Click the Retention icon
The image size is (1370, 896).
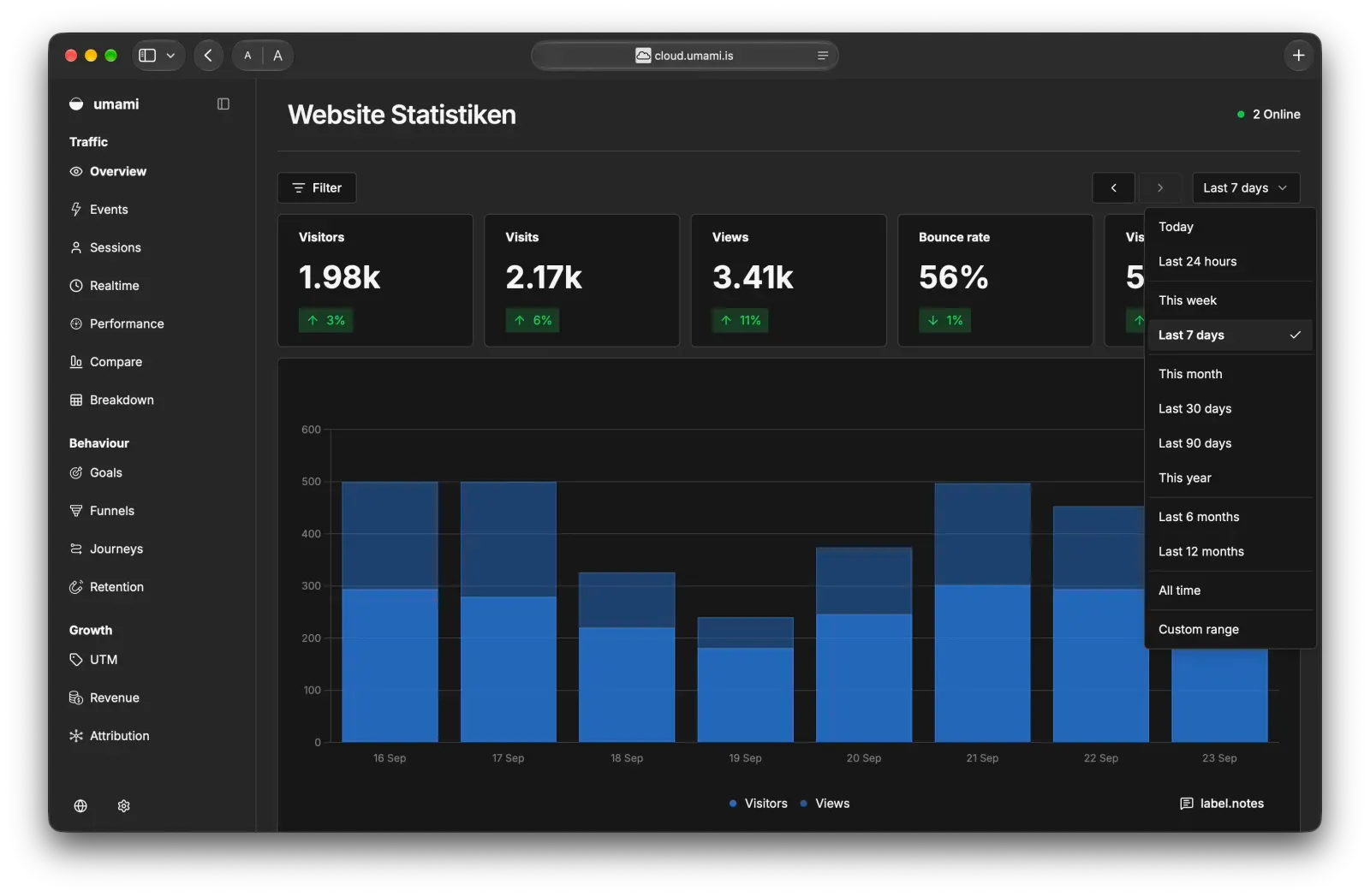point(76,587)
